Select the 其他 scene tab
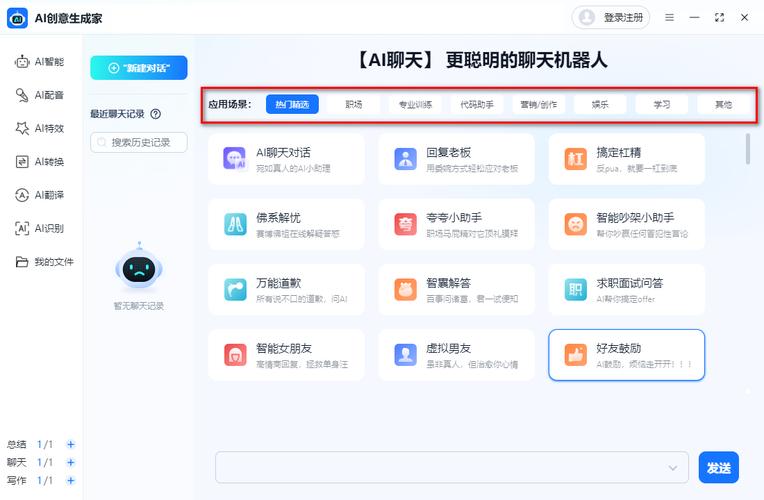 coord(724,104)
